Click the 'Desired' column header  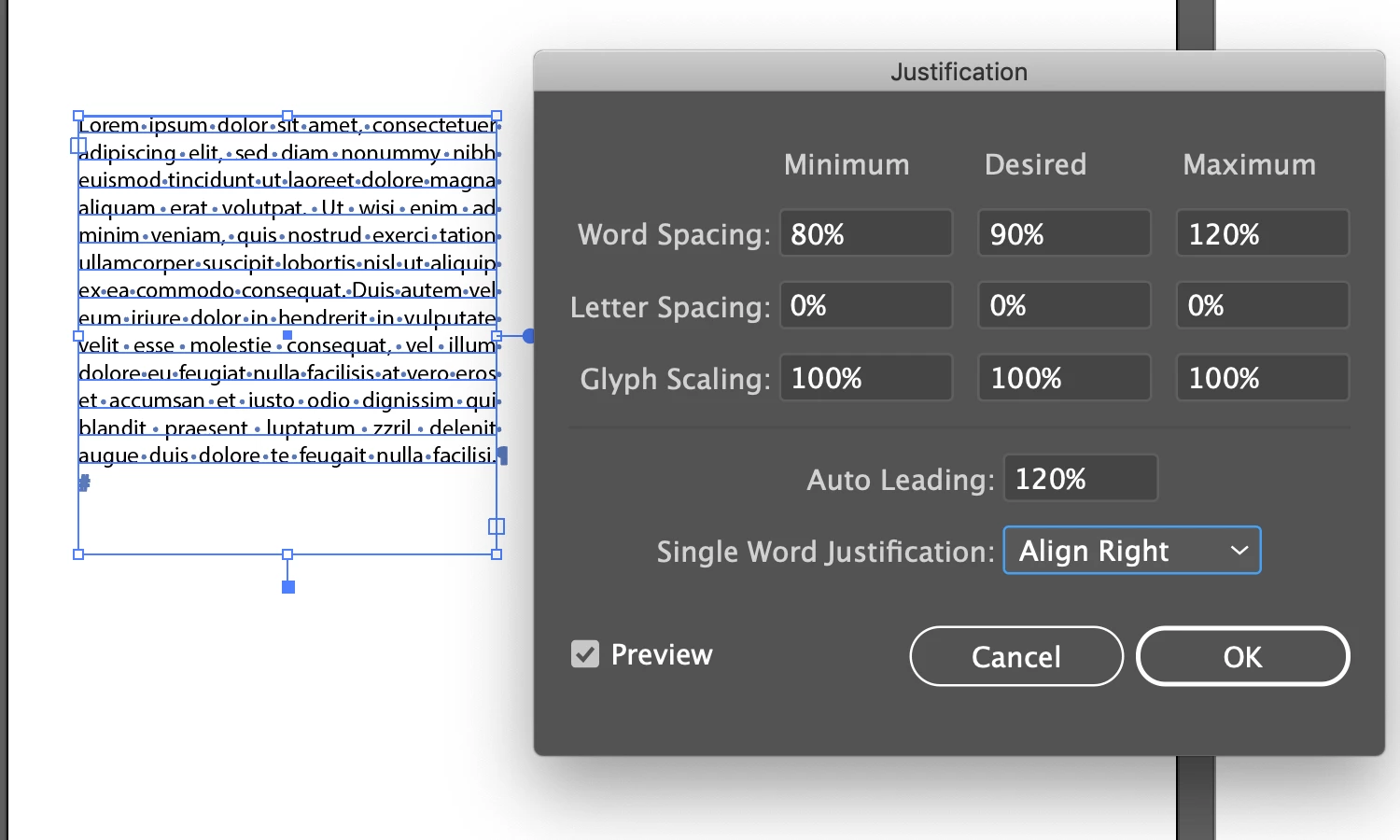tap(1035, 164)
